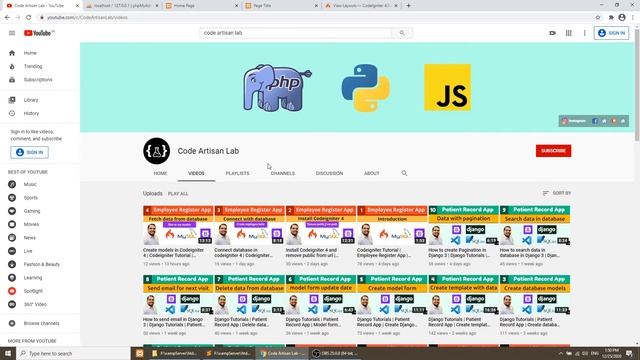Screen dimensions: 640x360
Task: Click the taskbar Type here to search box
Action: tap(73, 353)
